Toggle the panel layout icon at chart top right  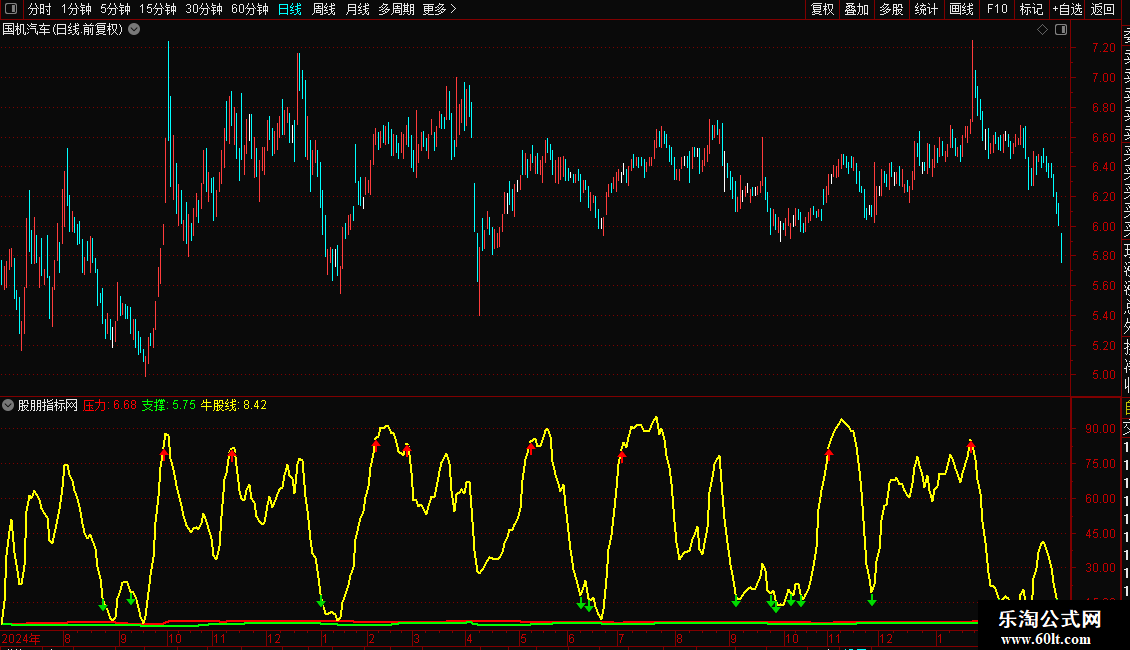click(1061, 30)
